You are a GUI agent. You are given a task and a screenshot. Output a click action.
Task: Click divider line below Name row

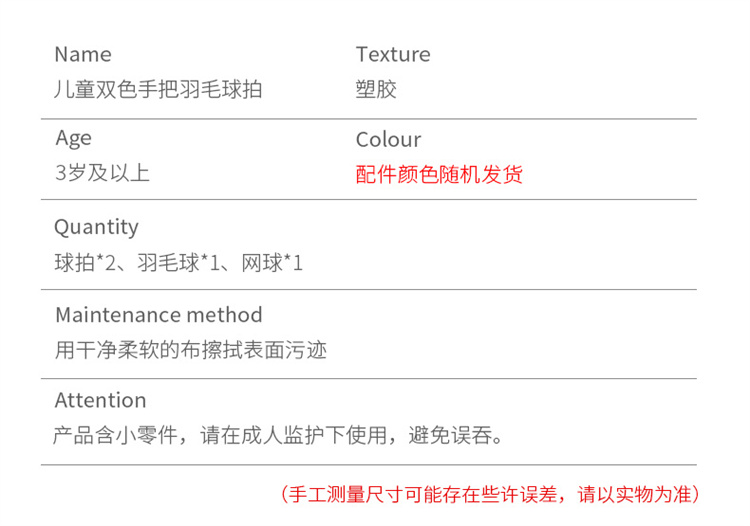coord(369,119)
